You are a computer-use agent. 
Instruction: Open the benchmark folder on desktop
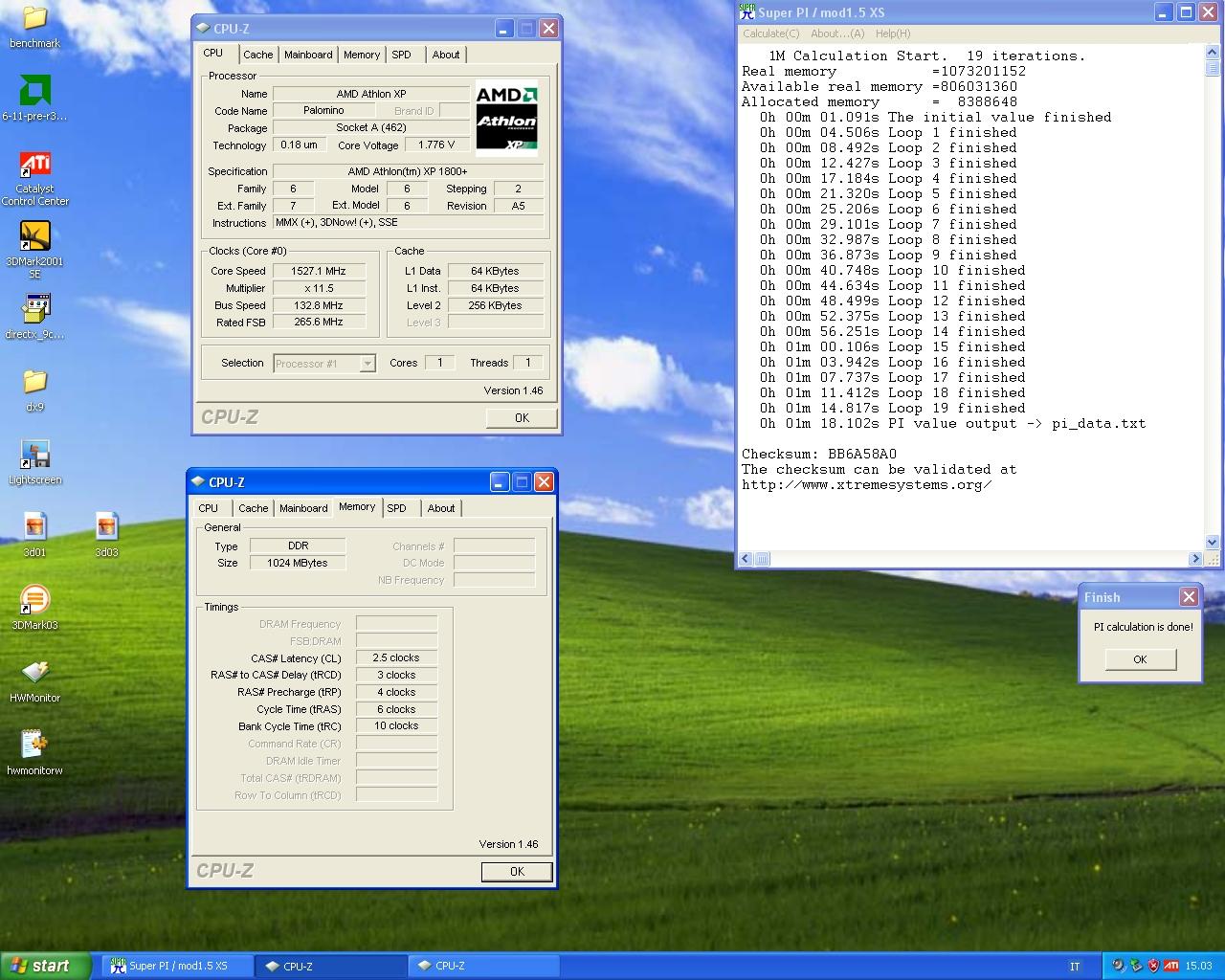tap(34, 27)
